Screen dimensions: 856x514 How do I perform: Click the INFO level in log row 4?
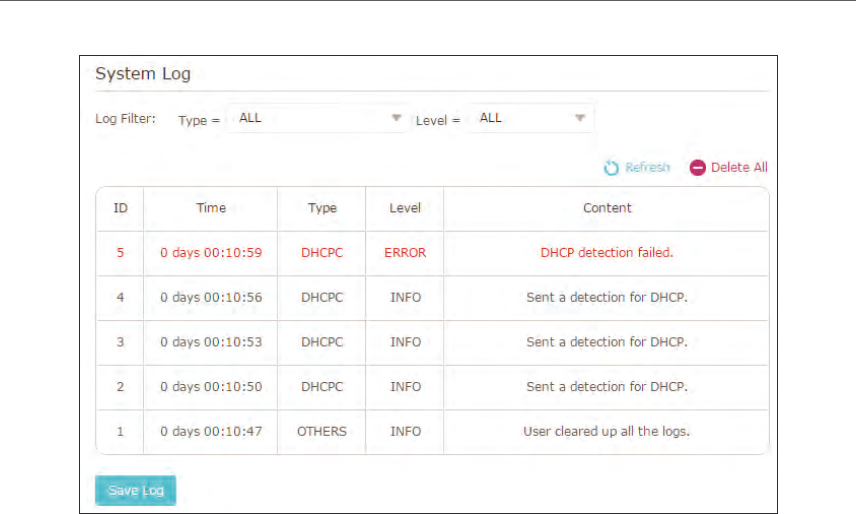(x=405, y=297)
